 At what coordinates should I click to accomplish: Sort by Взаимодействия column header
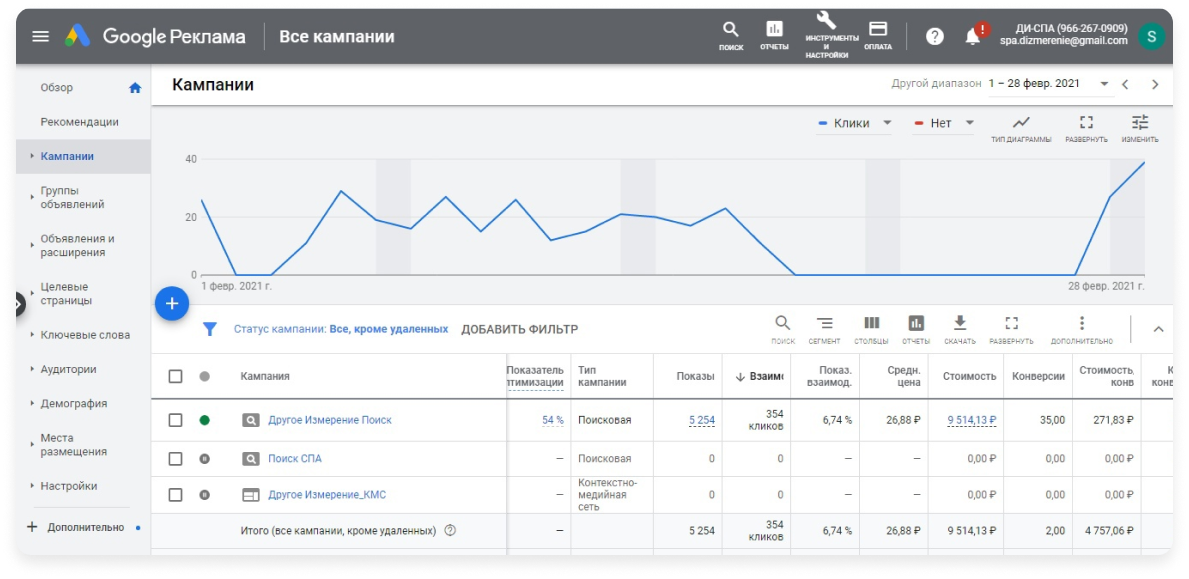tap(758, 376)
